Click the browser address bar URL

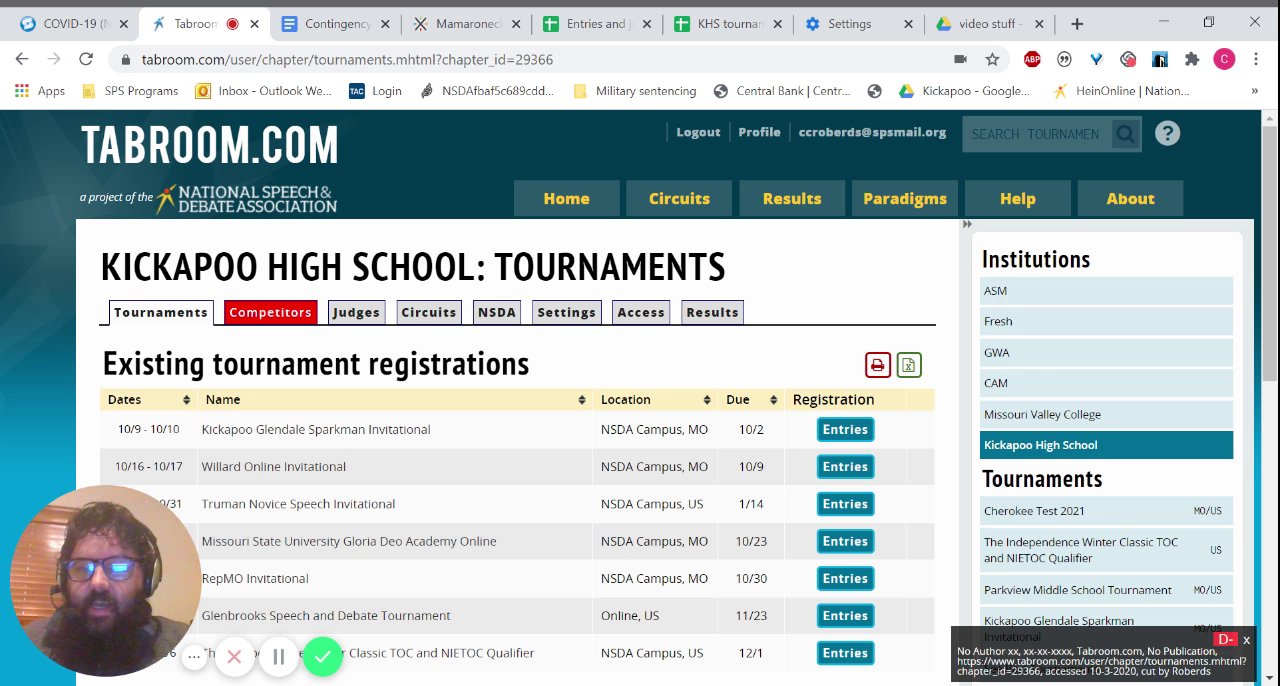pos(347,60)
